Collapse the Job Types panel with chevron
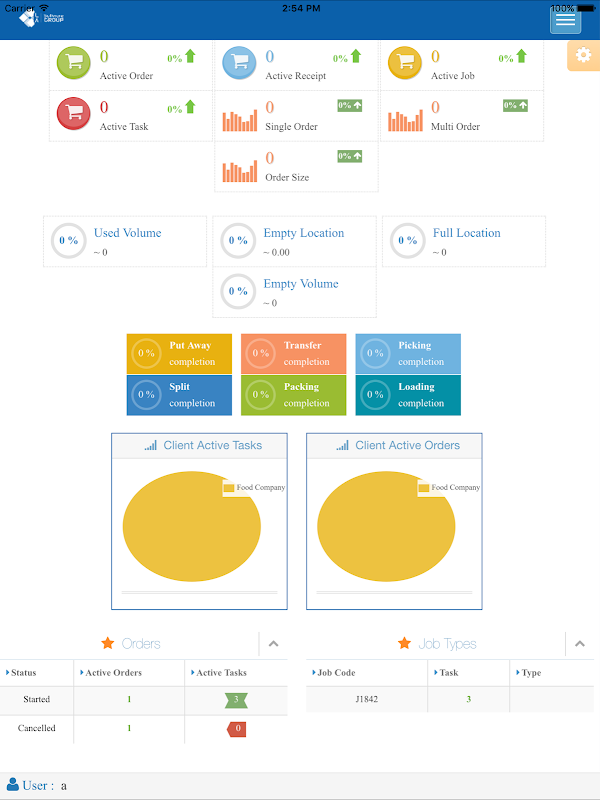The height and width of the screenshot is (800, 600). [580, 643]
